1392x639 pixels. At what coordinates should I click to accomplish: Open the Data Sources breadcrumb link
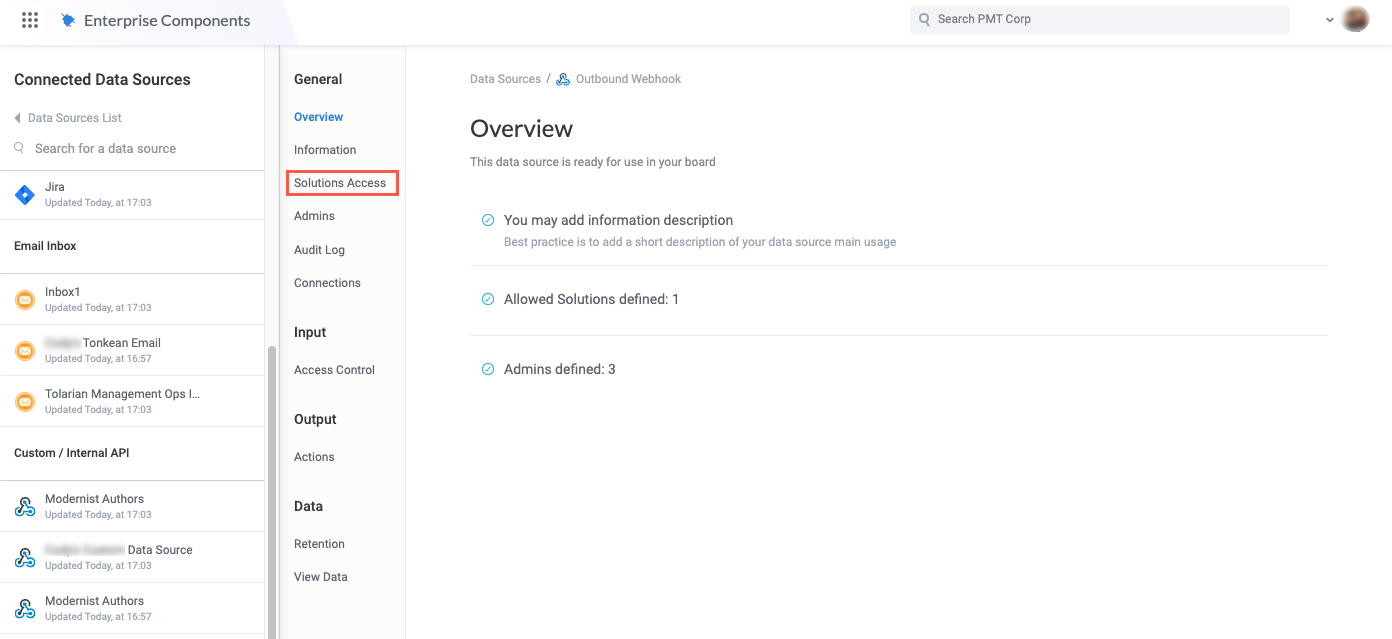[x=503, y=78]
